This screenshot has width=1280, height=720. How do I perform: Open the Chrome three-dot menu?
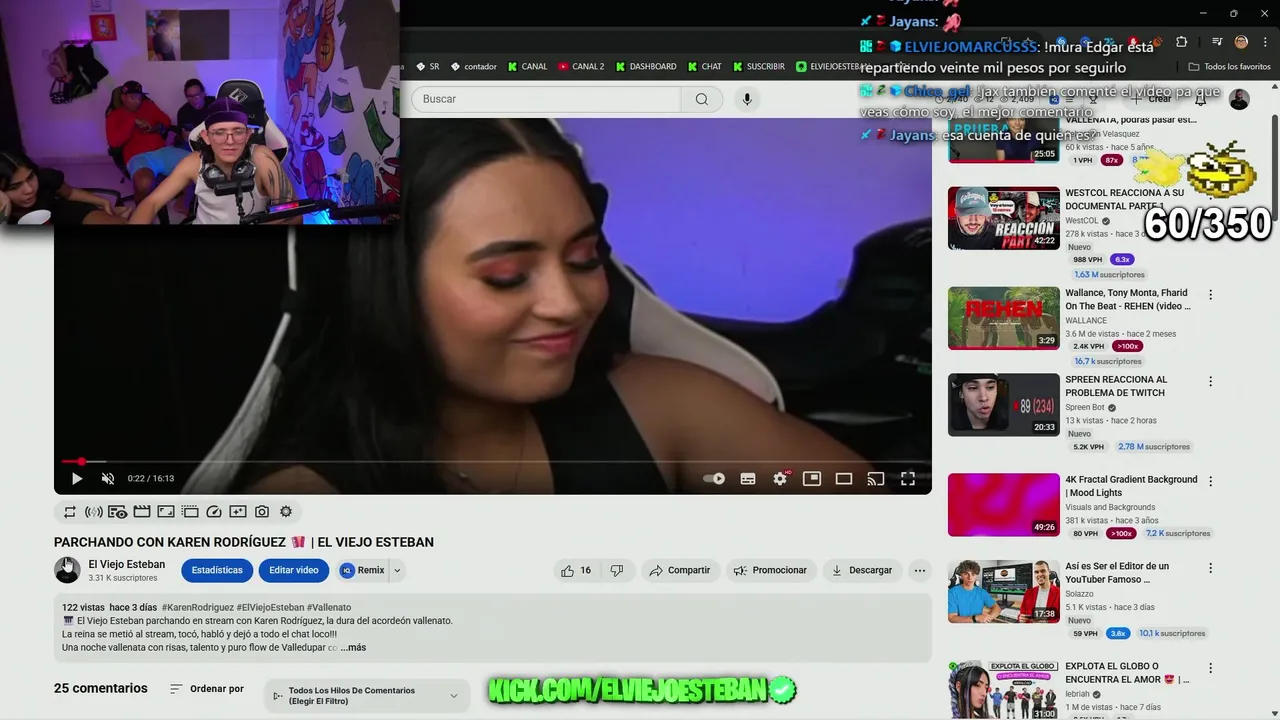coord(1264,42)
